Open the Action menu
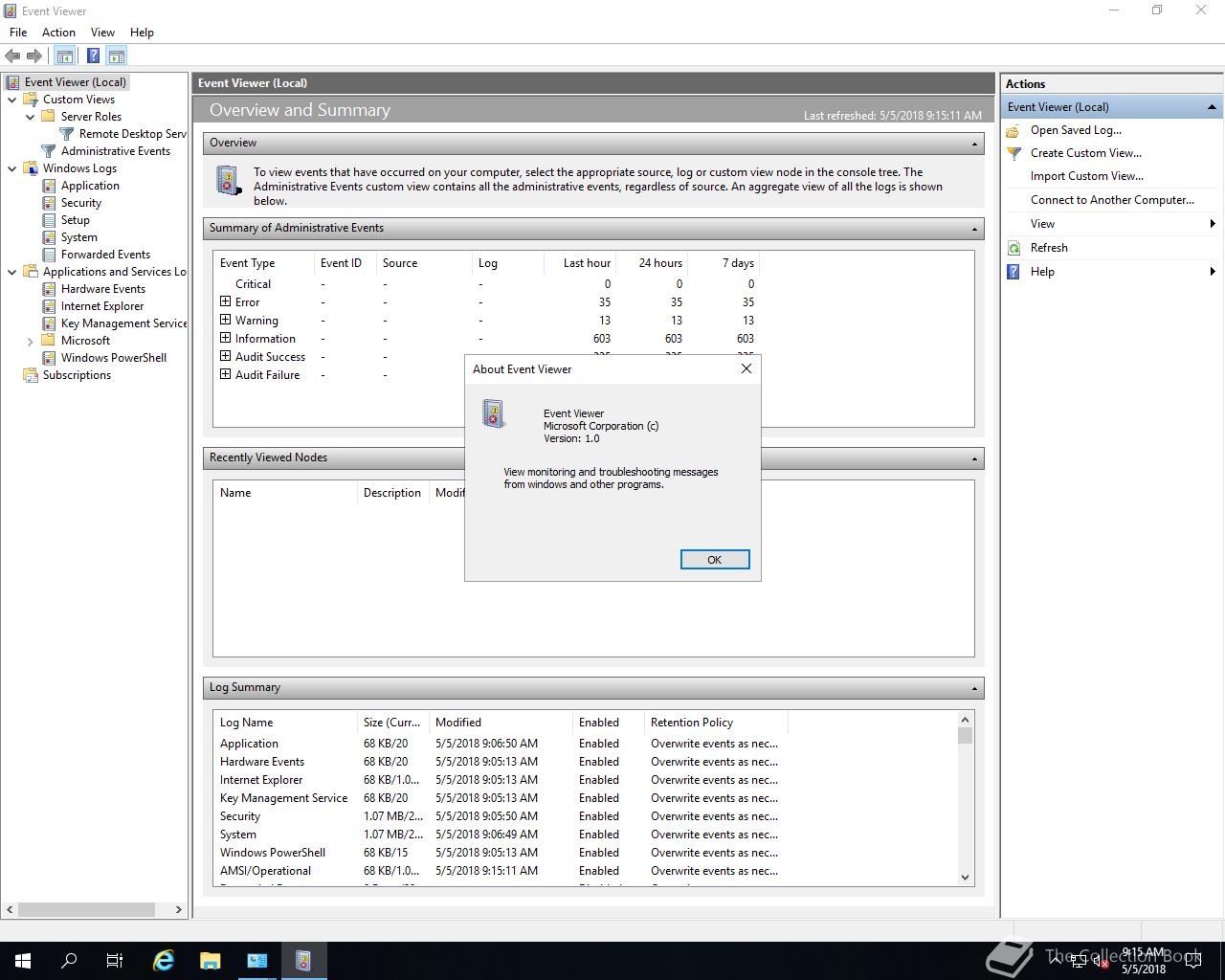This screenshot has height=980, width=1225. click(58, 32)
